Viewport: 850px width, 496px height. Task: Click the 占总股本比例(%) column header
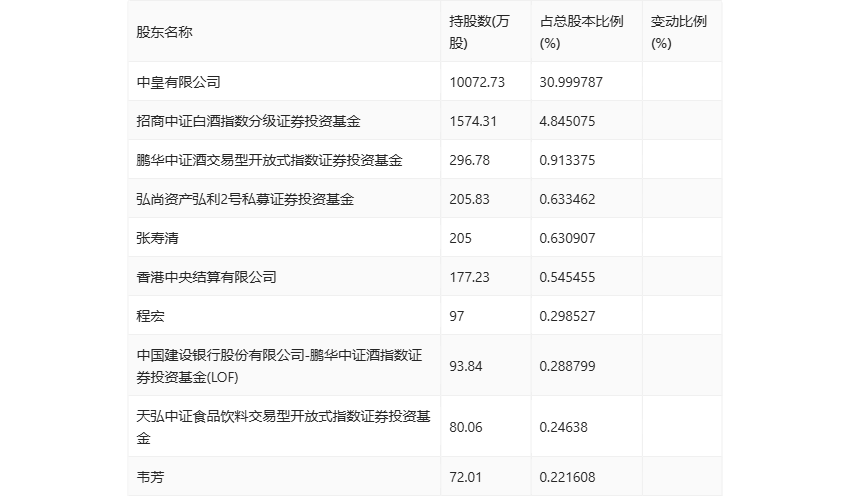[x=581, y=32]
